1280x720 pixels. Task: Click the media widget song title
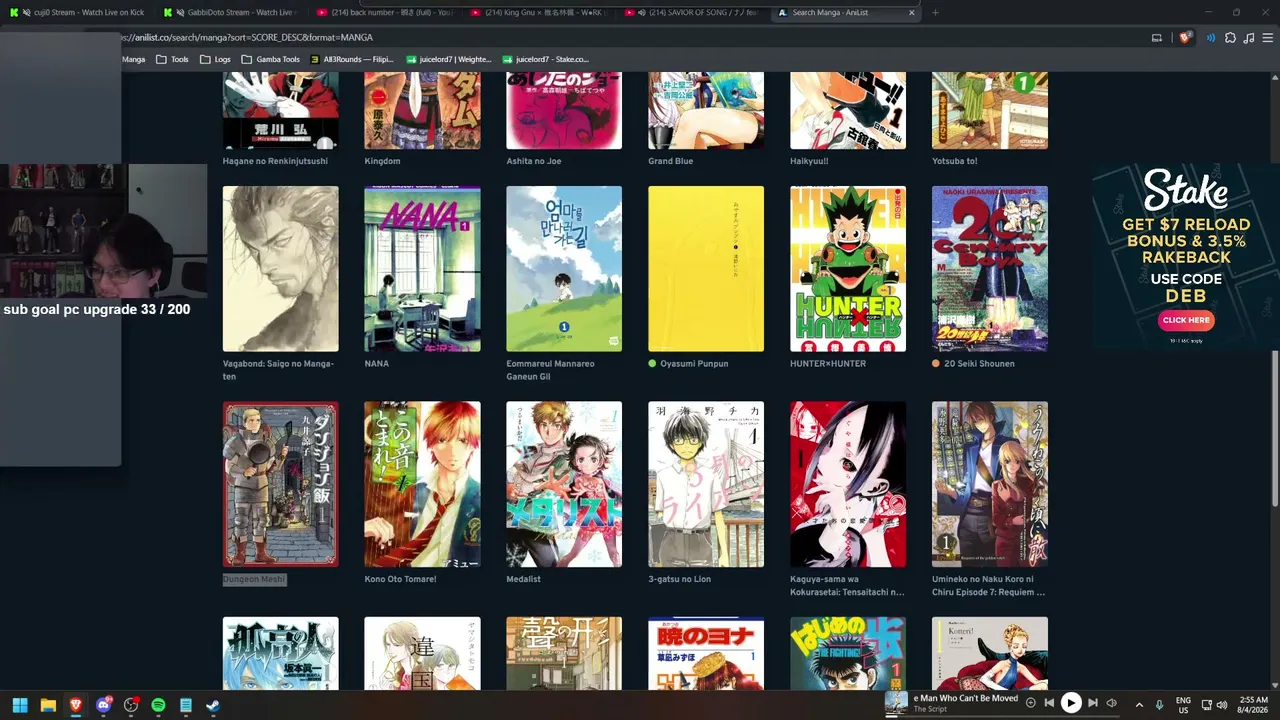point(966,698)
